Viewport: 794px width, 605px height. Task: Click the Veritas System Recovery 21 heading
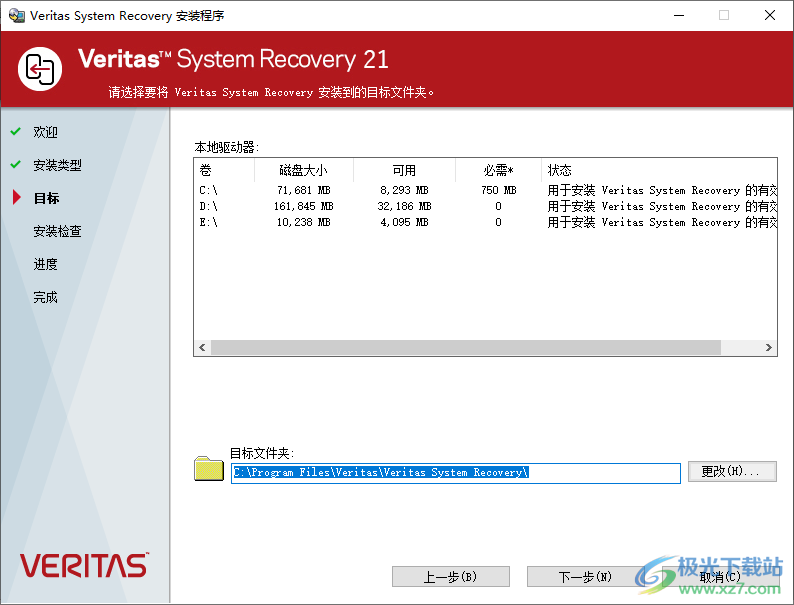coord(233,59)
